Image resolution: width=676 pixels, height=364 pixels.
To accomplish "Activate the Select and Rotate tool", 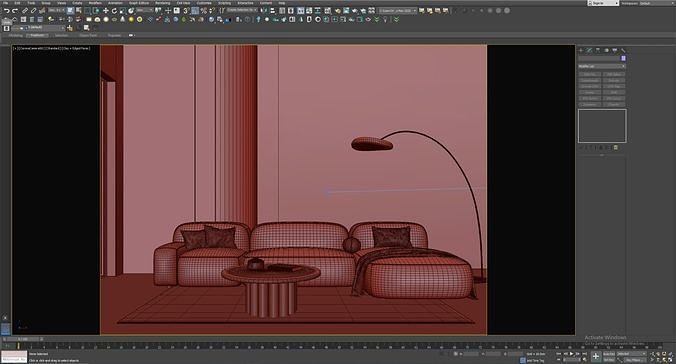I will [114, 10].
